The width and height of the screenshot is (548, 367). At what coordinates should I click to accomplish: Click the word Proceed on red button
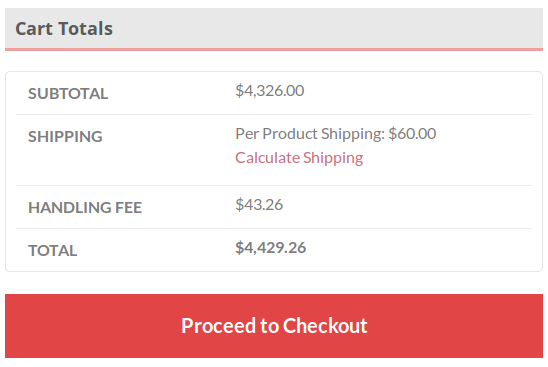(x=218, y=326)
